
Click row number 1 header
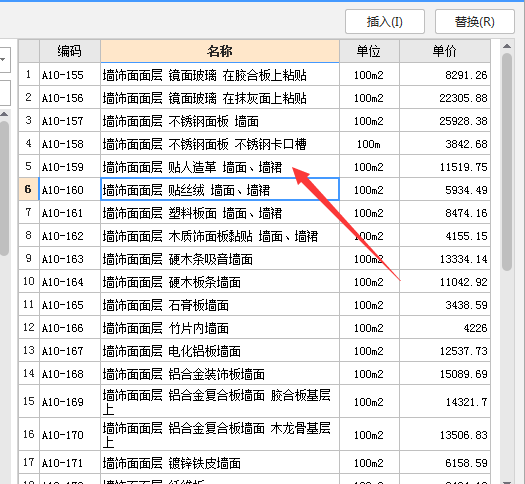(29, 75)
